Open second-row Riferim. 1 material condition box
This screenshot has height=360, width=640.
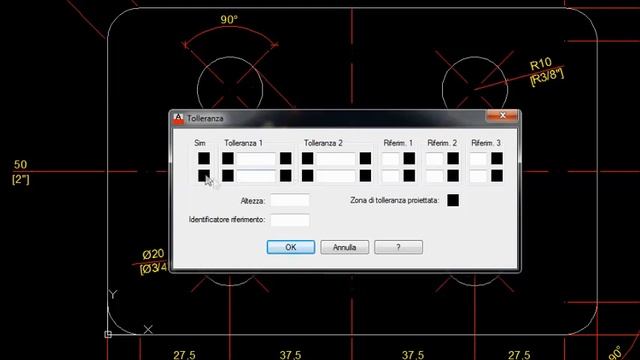(409, 176)
